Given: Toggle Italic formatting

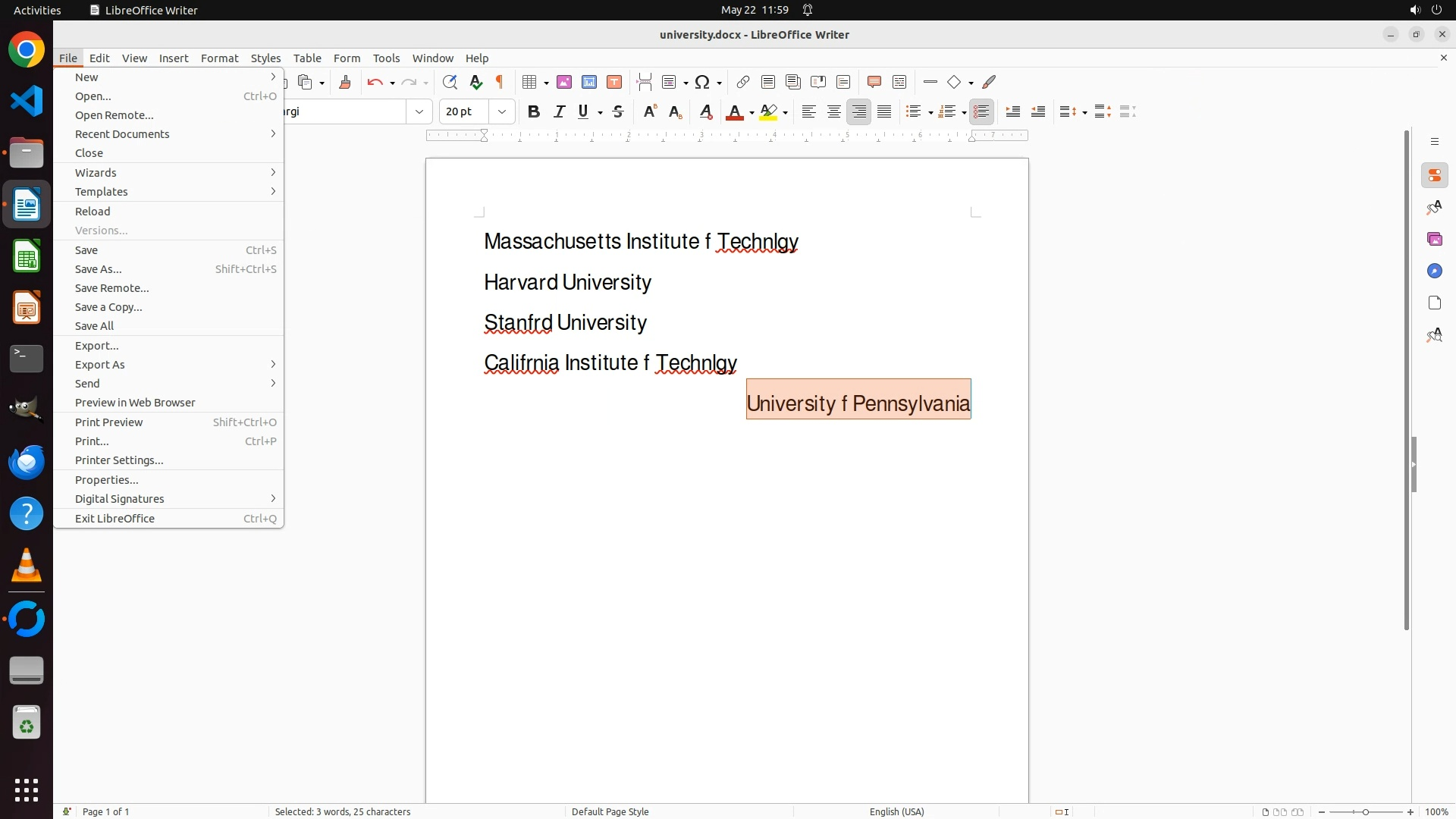Looking at the screenshot, I should (559, 111).
